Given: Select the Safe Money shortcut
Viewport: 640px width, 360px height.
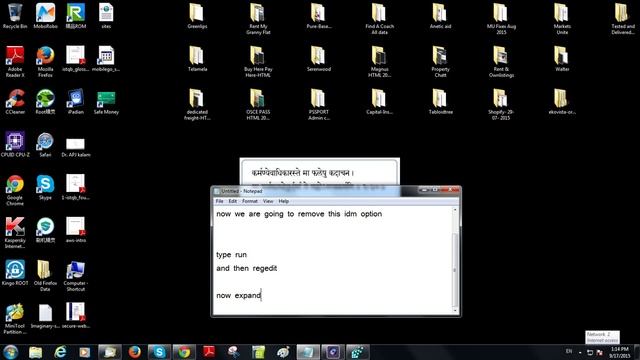Looking at the screenshot, I should click(x=106, y=102).
